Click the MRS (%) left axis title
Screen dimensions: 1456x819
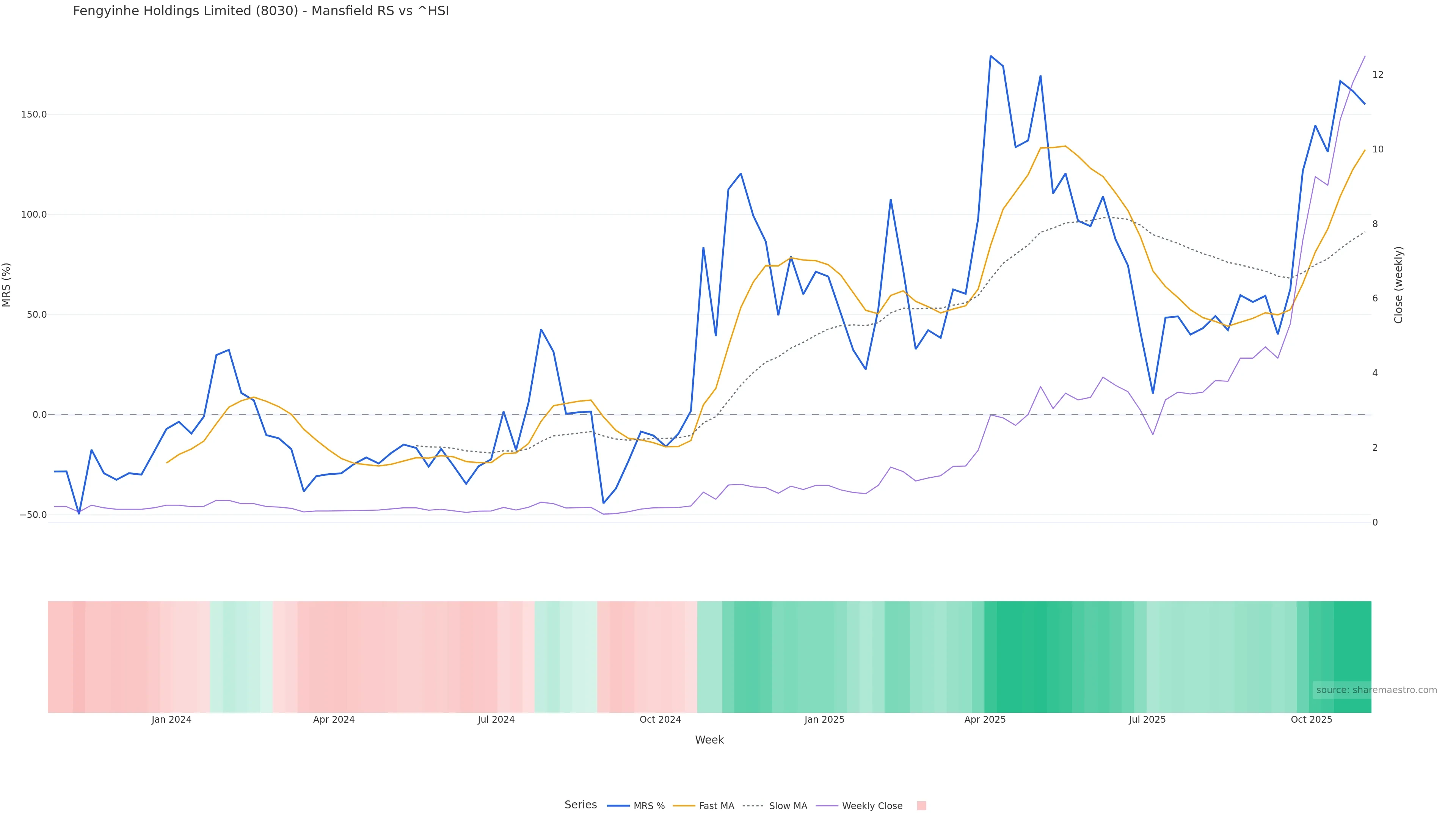click(7, 285)
